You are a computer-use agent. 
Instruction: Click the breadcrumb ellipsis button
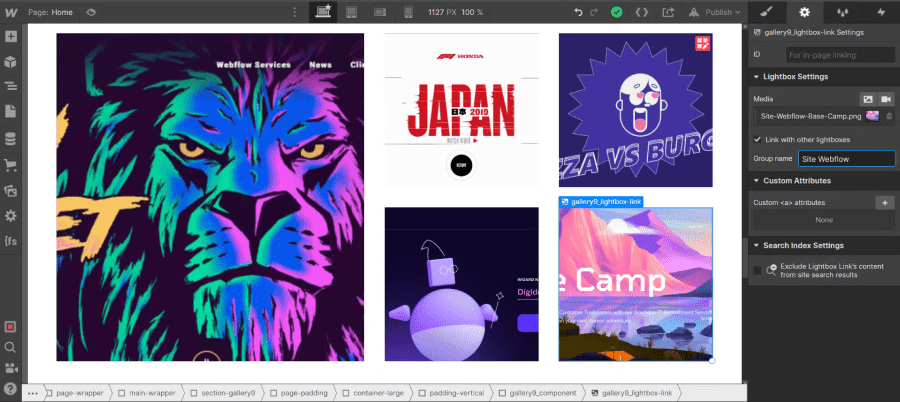click(x=33, y=393)
